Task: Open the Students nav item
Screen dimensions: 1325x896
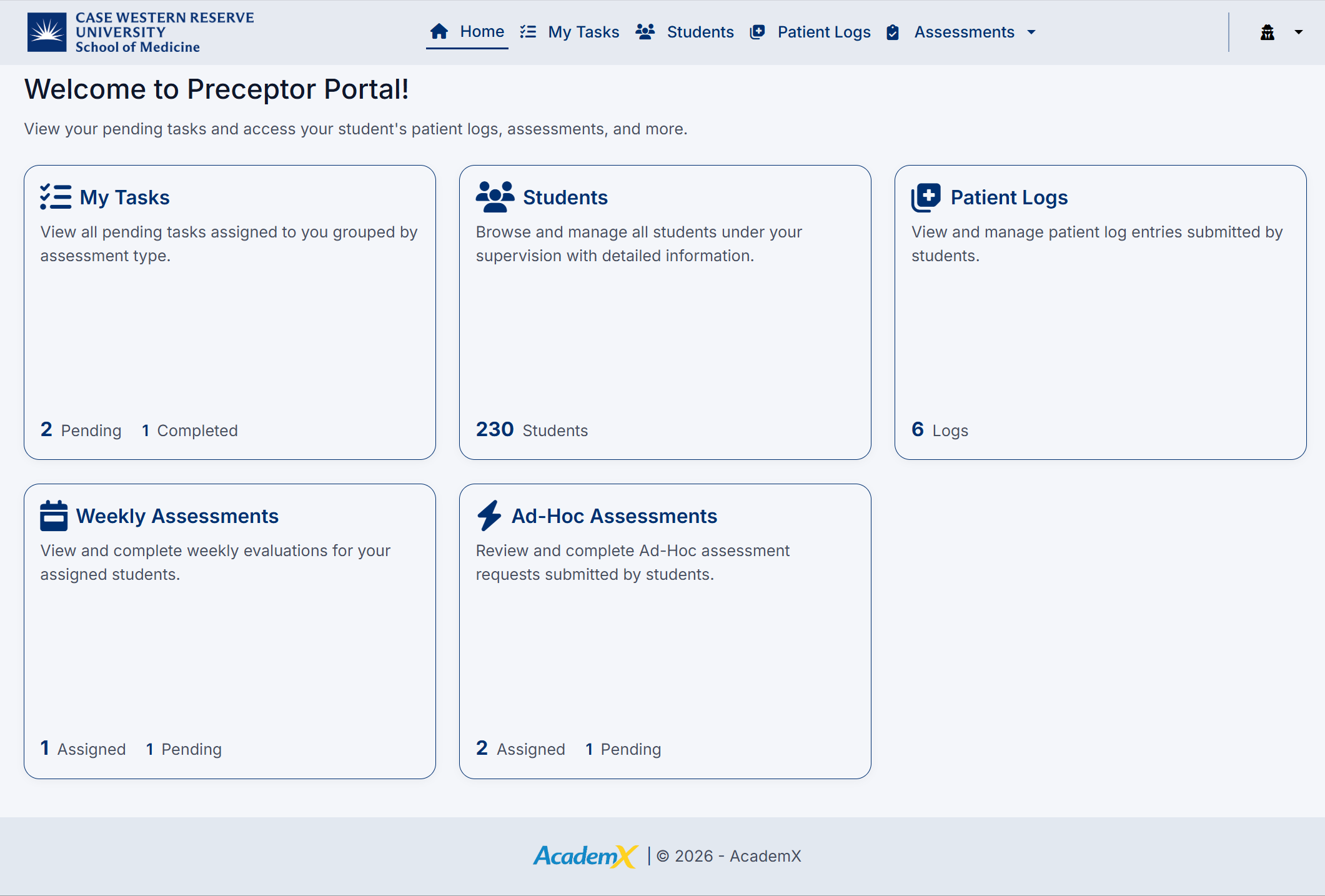Action: (x=700, y=32)
